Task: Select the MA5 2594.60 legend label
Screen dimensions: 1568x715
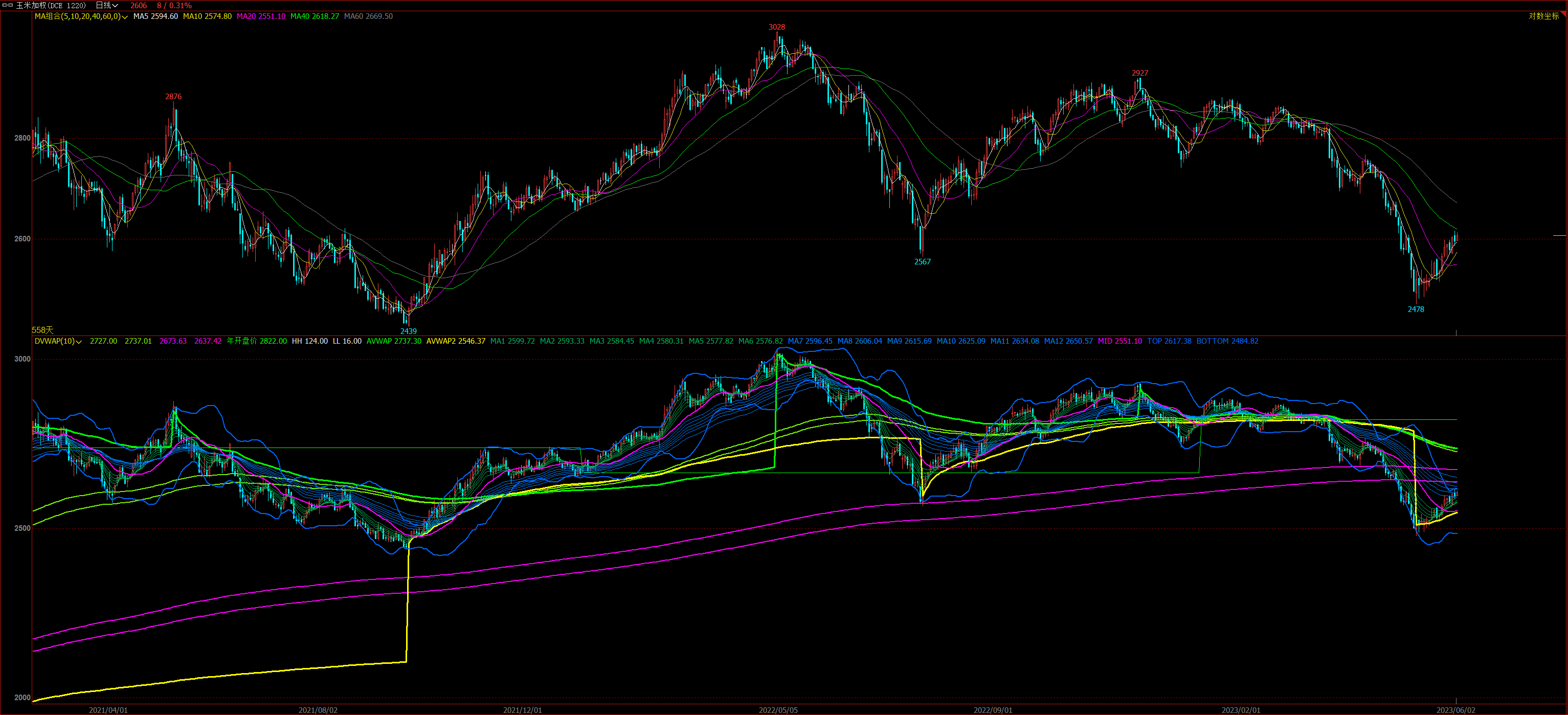Action: [x=155, y=16]
